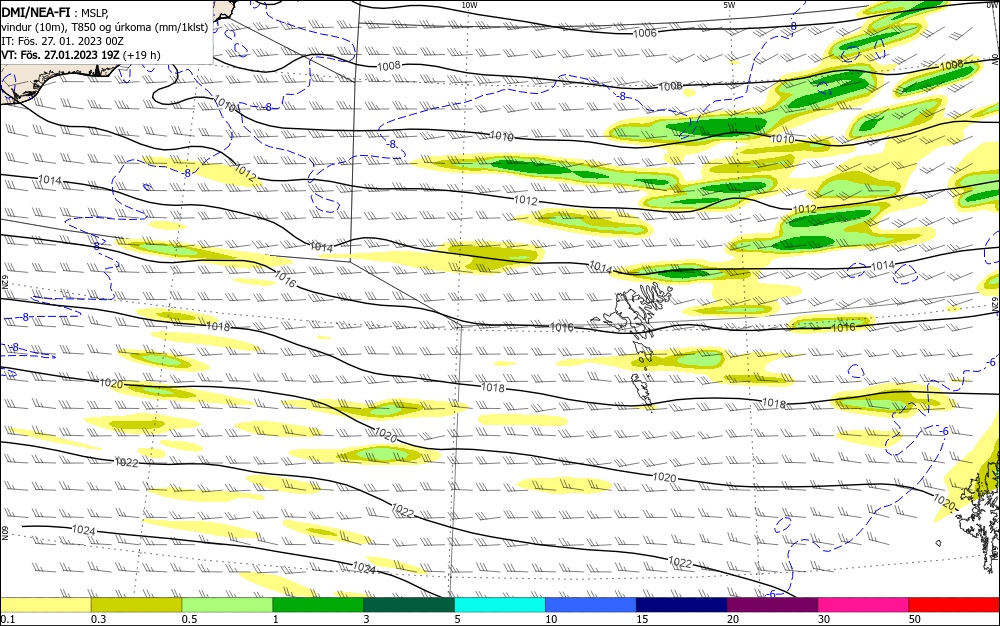This screenshot has height=626, width=1000.
Task: Click the 1018 isobar label west of Faroes
Action: (x=492, y=388)
